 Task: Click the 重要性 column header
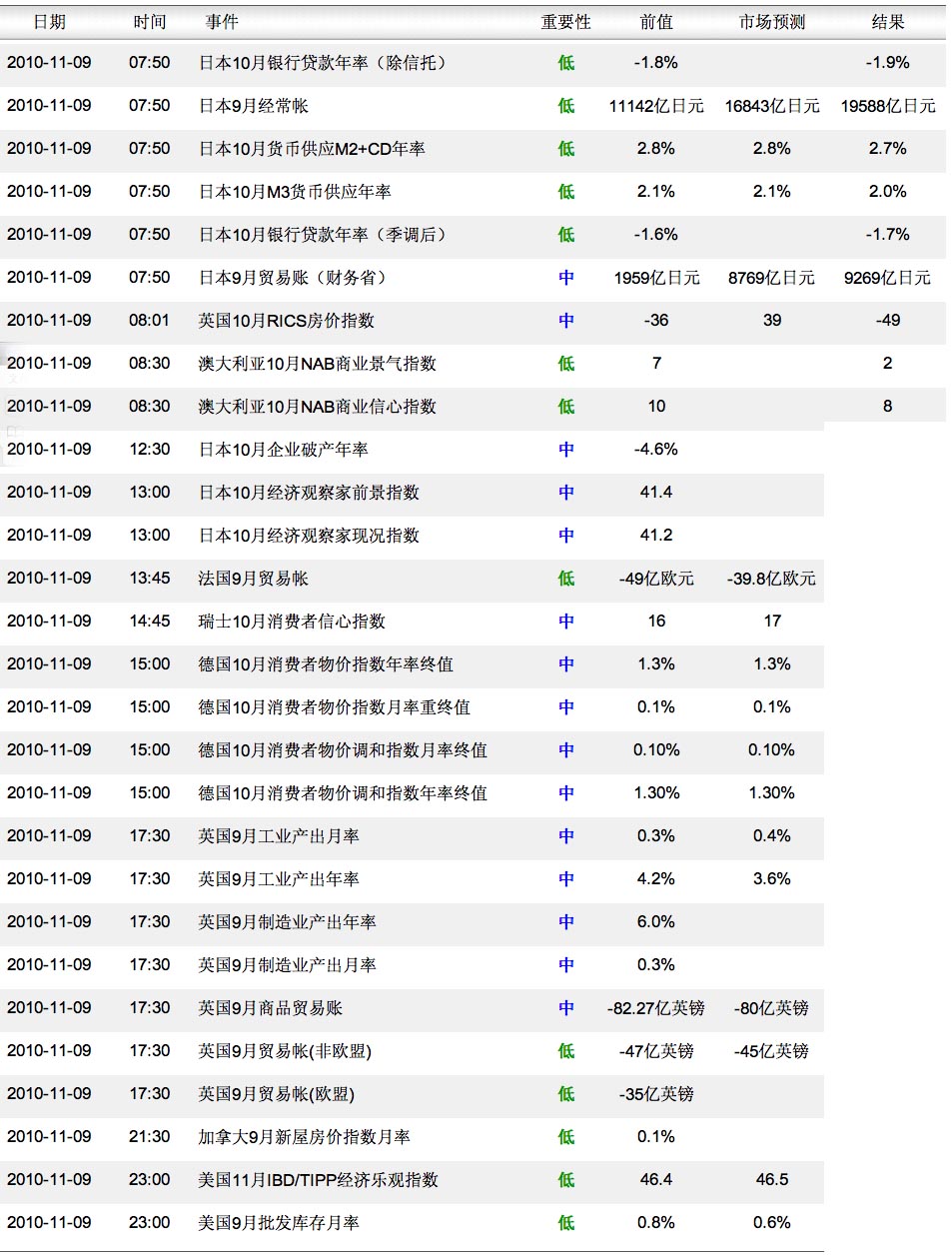point(565,22)
